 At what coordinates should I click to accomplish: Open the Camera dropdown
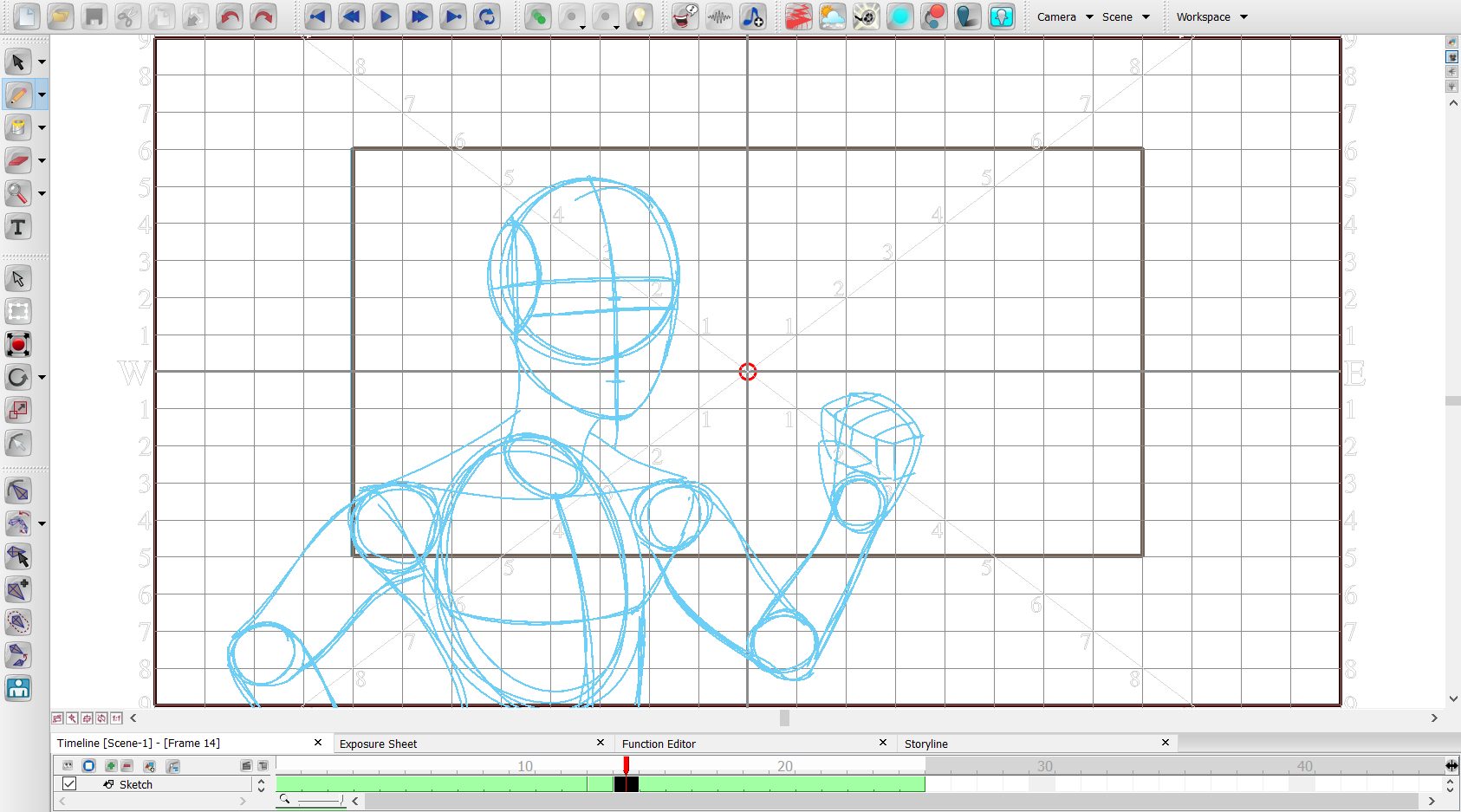point(1064,16)
